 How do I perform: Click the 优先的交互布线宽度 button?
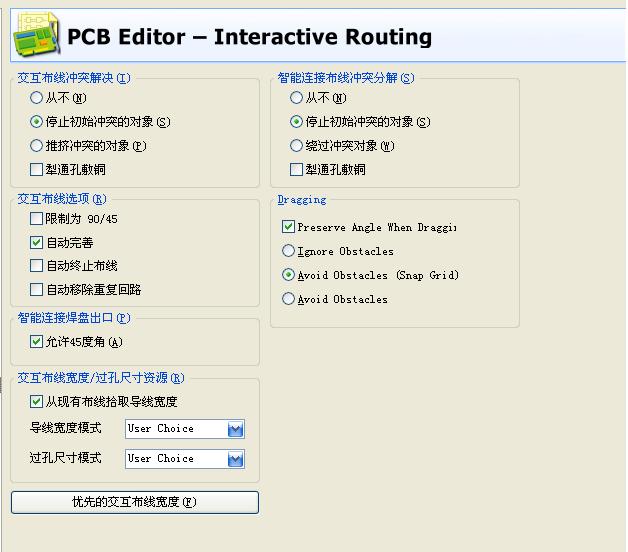(135, 502)
